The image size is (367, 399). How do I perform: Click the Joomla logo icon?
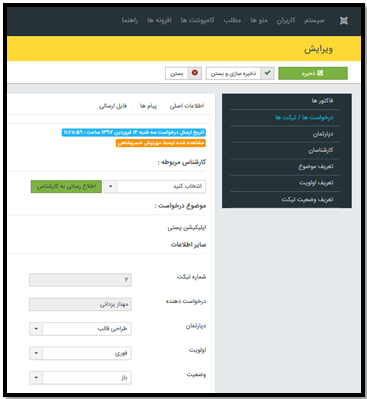(344, 21)
